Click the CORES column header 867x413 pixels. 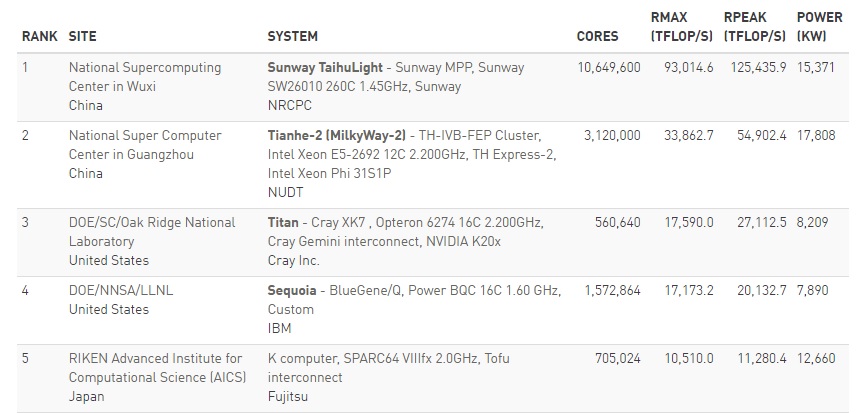pos(597,36)
